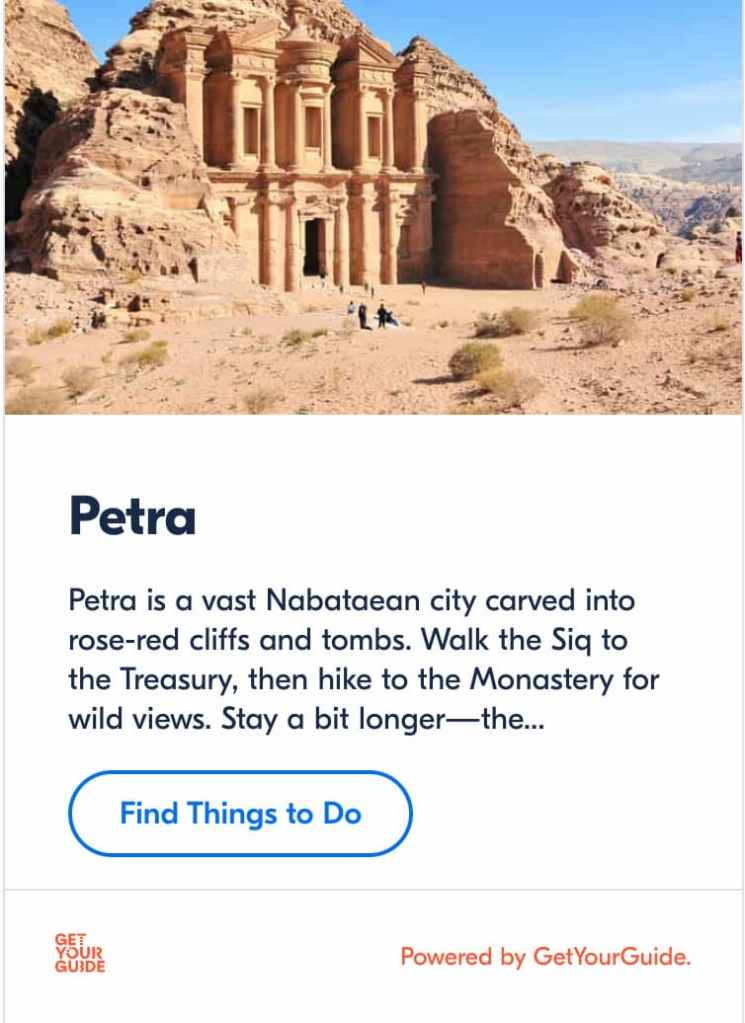Open the Petra Monastery photo
This screenshot has width=745, height=1023.
click(372, 206)
